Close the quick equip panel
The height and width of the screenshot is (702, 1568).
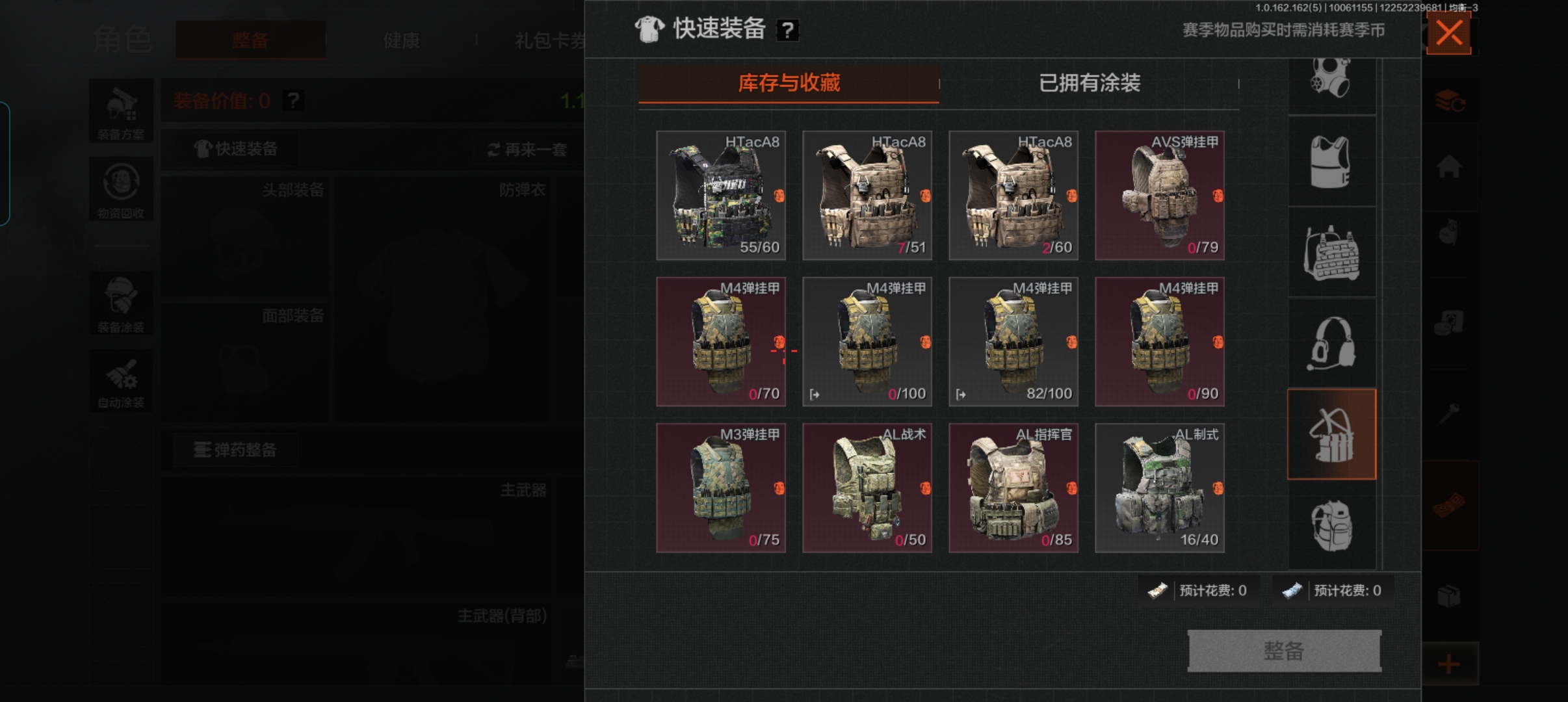point(1449,32)
